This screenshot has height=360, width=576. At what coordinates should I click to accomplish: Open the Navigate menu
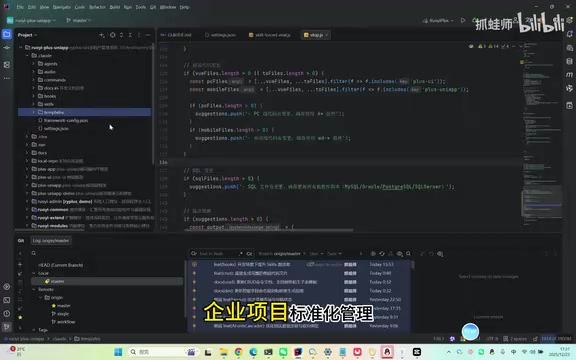point(61,7)
